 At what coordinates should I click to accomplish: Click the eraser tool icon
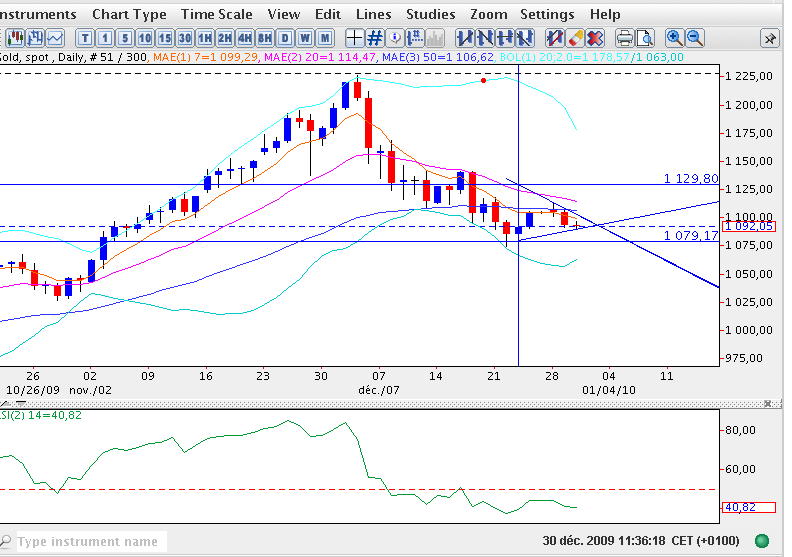point(575,38)
